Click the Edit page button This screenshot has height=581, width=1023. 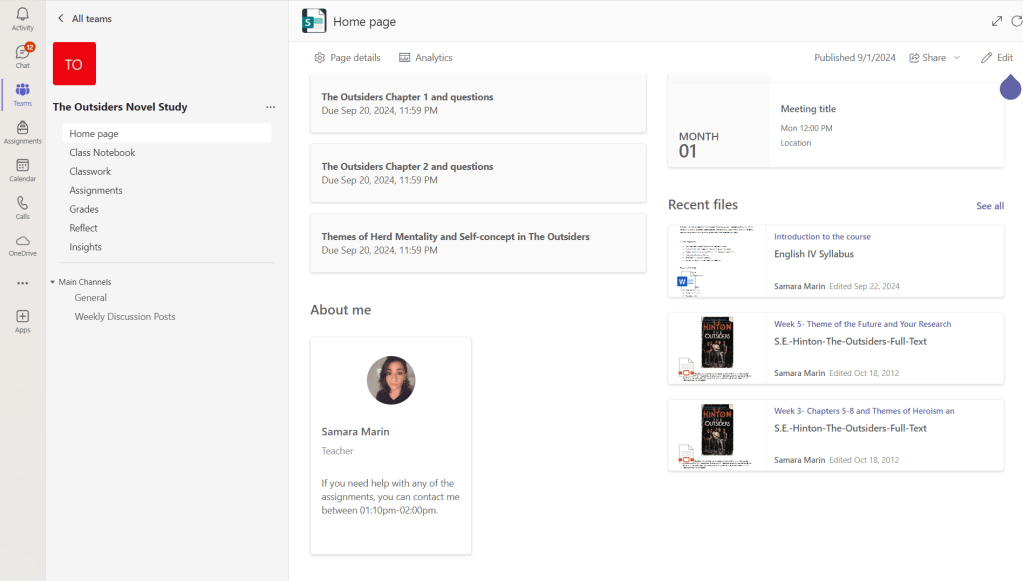click(x=996, y=58)
